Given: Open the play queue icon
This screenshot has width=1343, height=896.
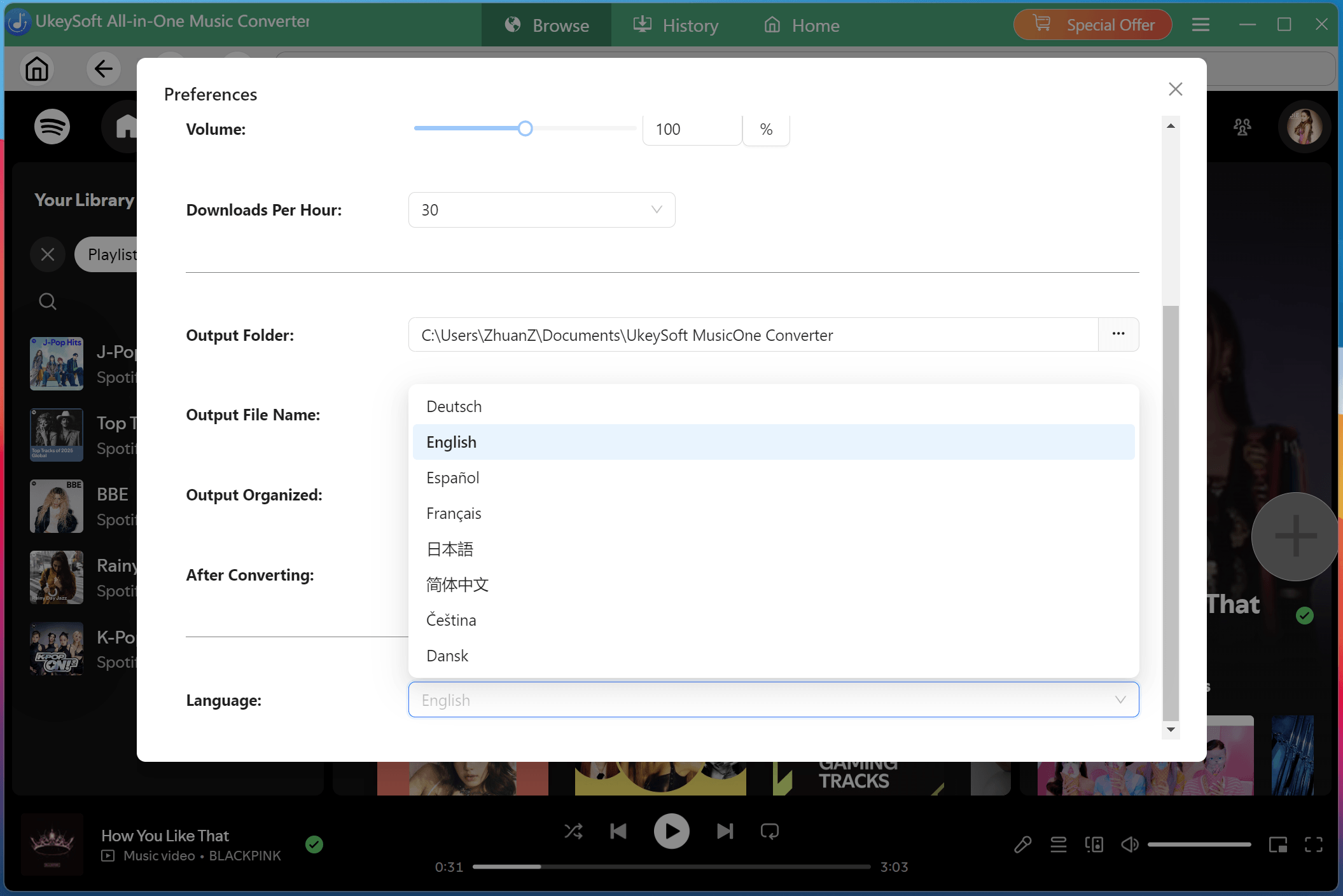Looking at the screenshot, I should (1058, 844).
